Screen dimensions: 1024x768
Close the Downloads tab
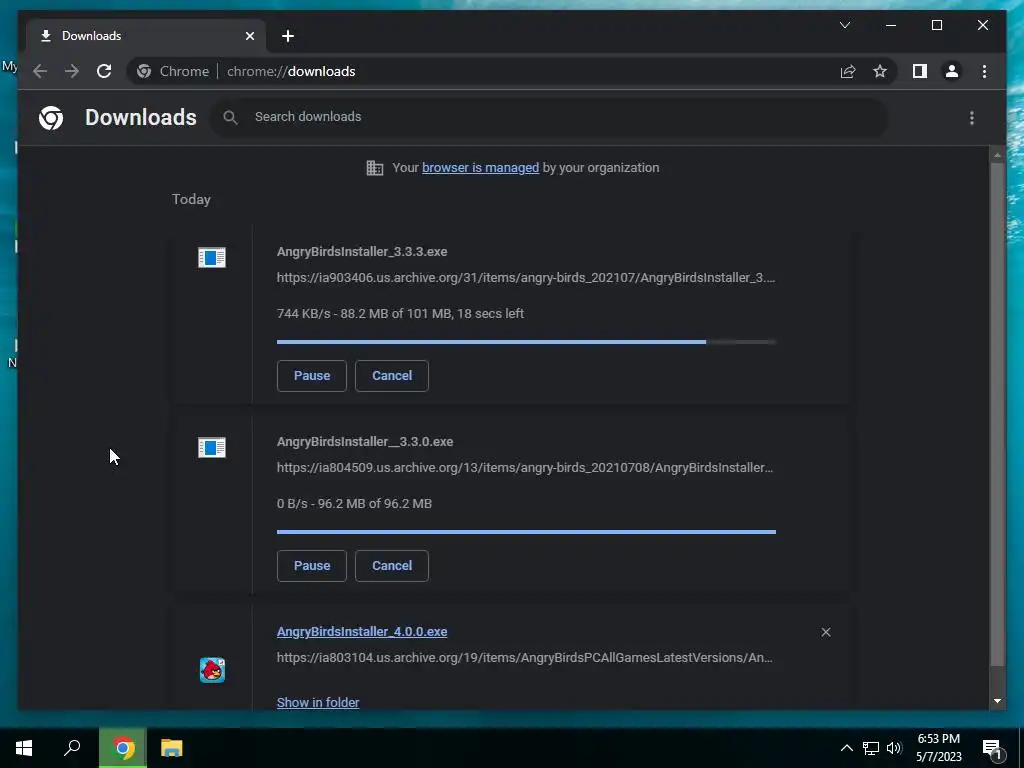tap(249, 36)
